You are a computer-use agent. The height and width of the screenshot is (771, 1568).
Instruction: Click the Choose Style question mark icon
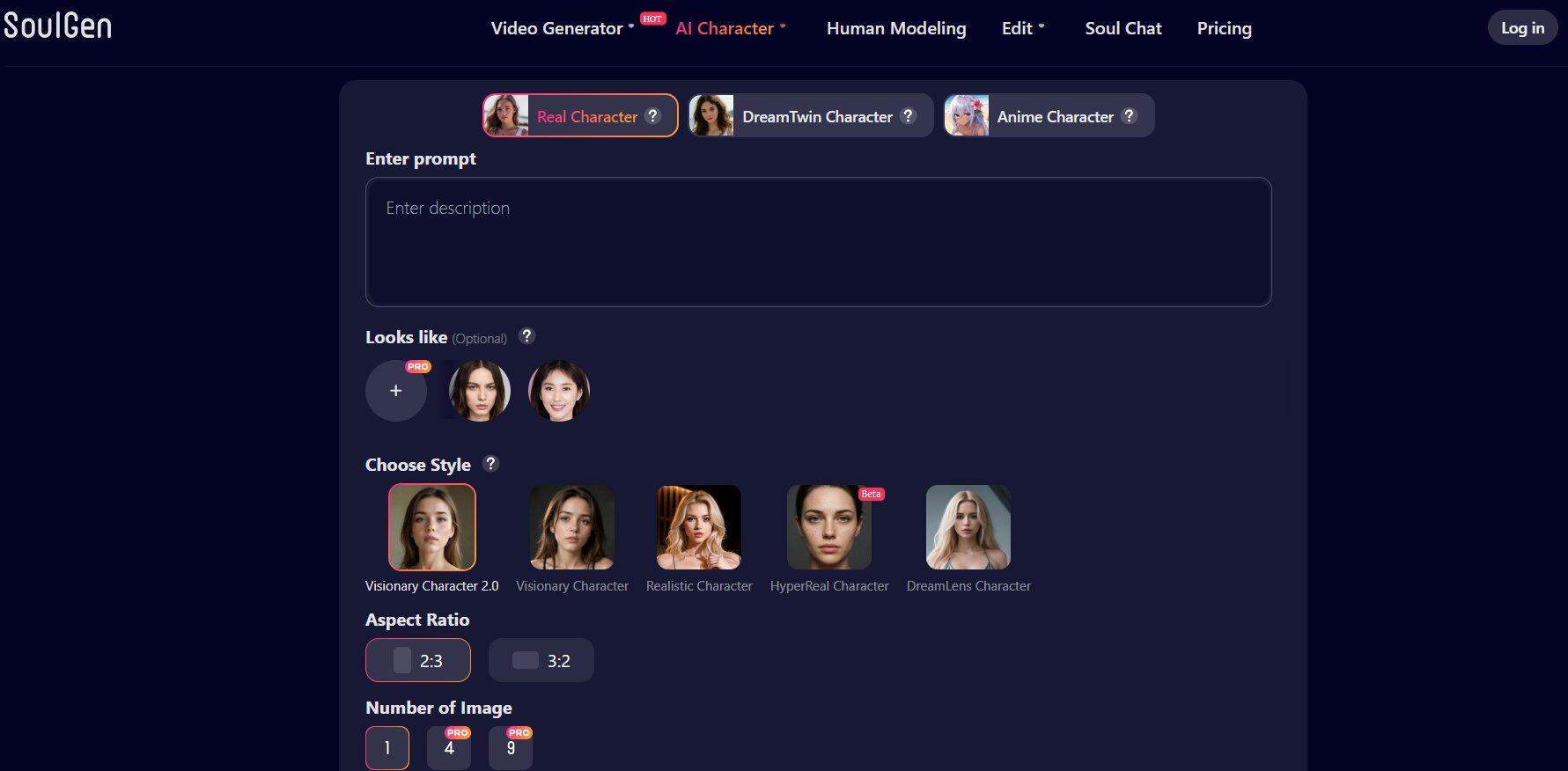point(490,464)
